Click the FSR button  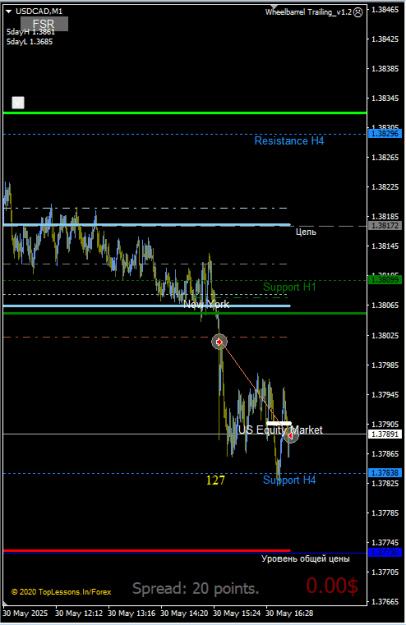click(44, 24)
